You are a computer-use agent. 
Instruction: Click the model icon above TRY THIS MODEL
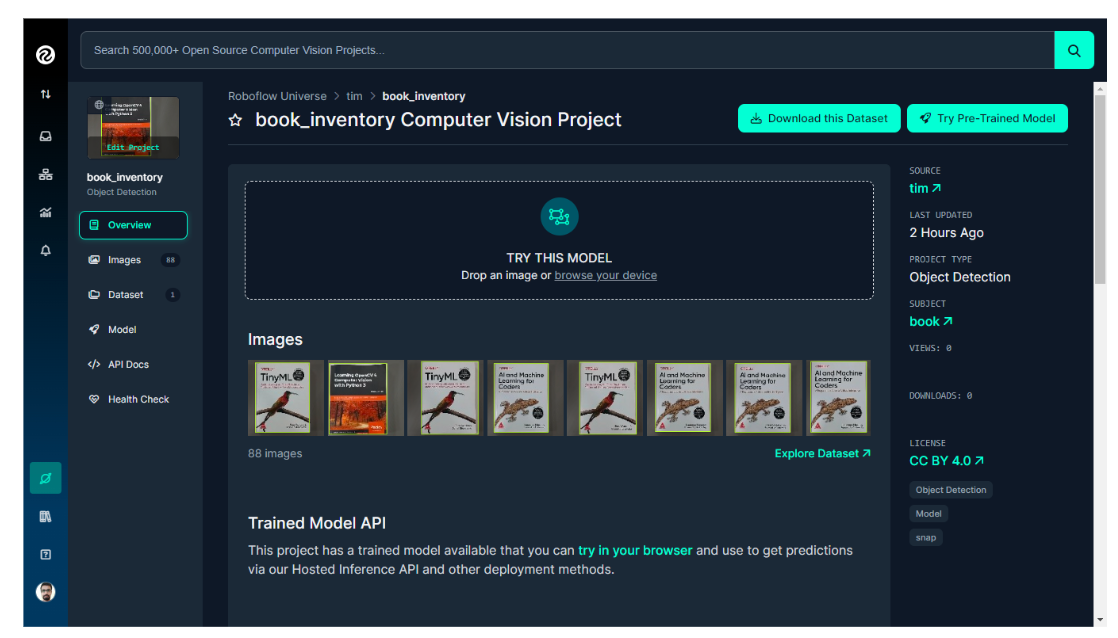tap(559, 216)
